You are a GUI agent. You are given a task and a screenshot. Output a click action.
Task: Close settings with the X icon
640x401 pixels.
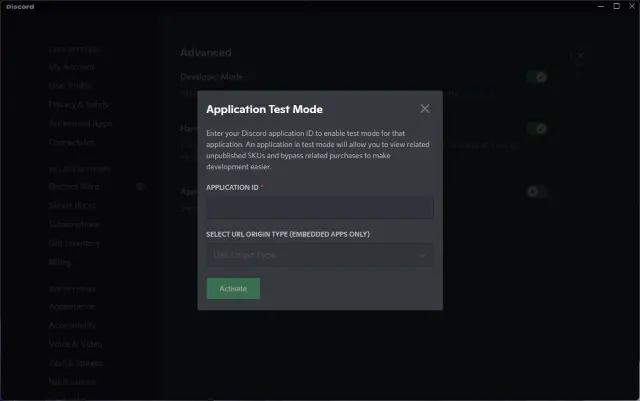pyautogui.click(x=580, y=56)
